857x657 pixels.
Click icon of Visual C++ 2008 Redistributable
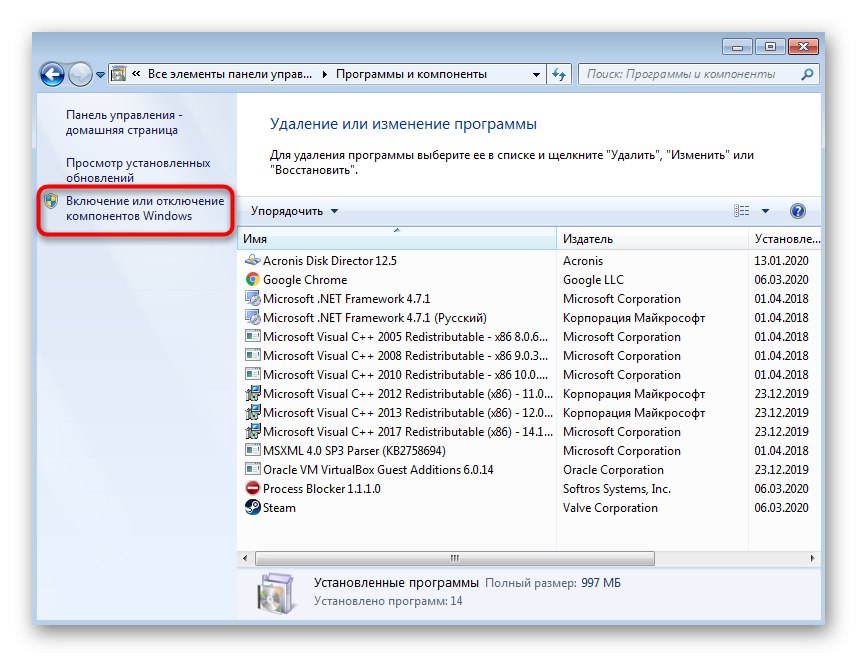[253, 355]
